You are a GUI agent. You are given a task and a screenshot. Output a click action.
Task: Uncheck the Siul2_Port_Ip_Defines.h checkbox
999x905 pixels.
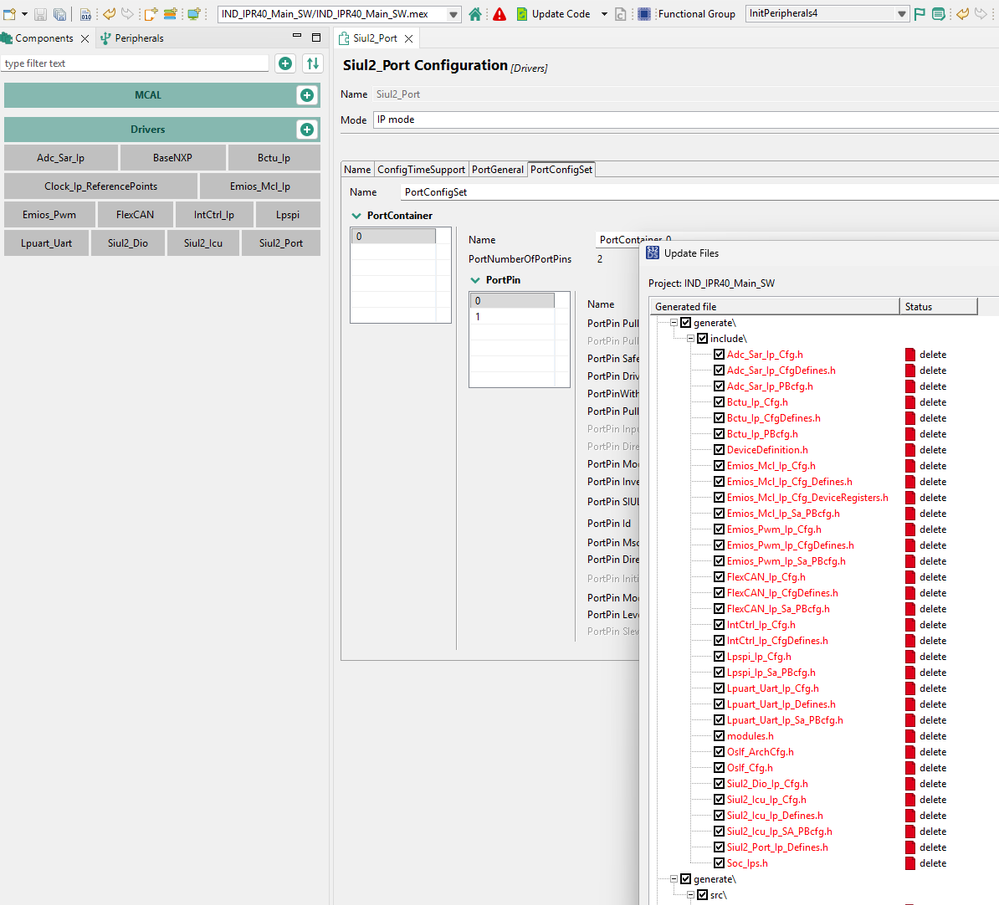[719, 847]
